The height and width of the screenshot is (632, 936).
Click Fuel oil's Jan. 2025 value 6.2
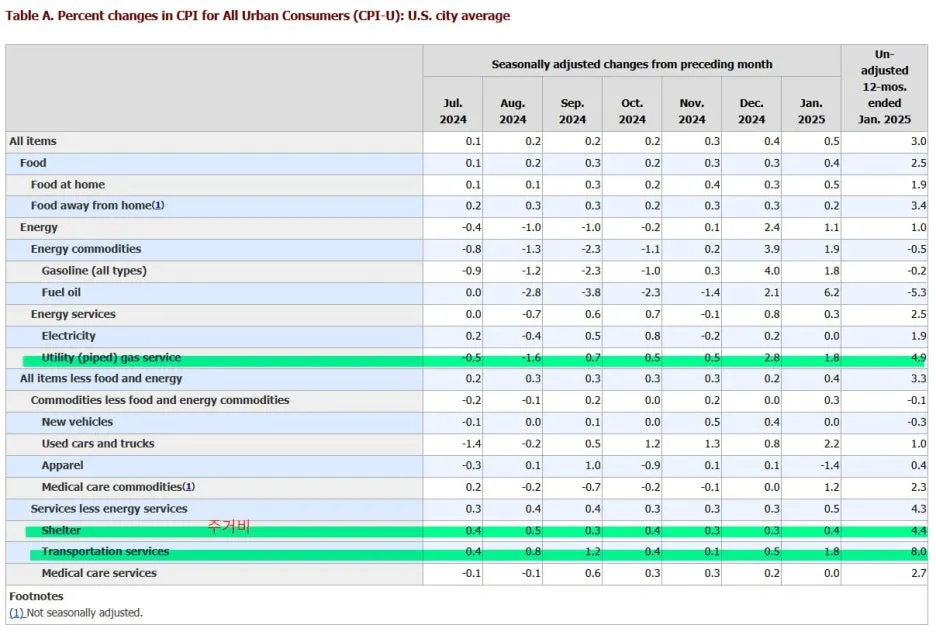832,292
